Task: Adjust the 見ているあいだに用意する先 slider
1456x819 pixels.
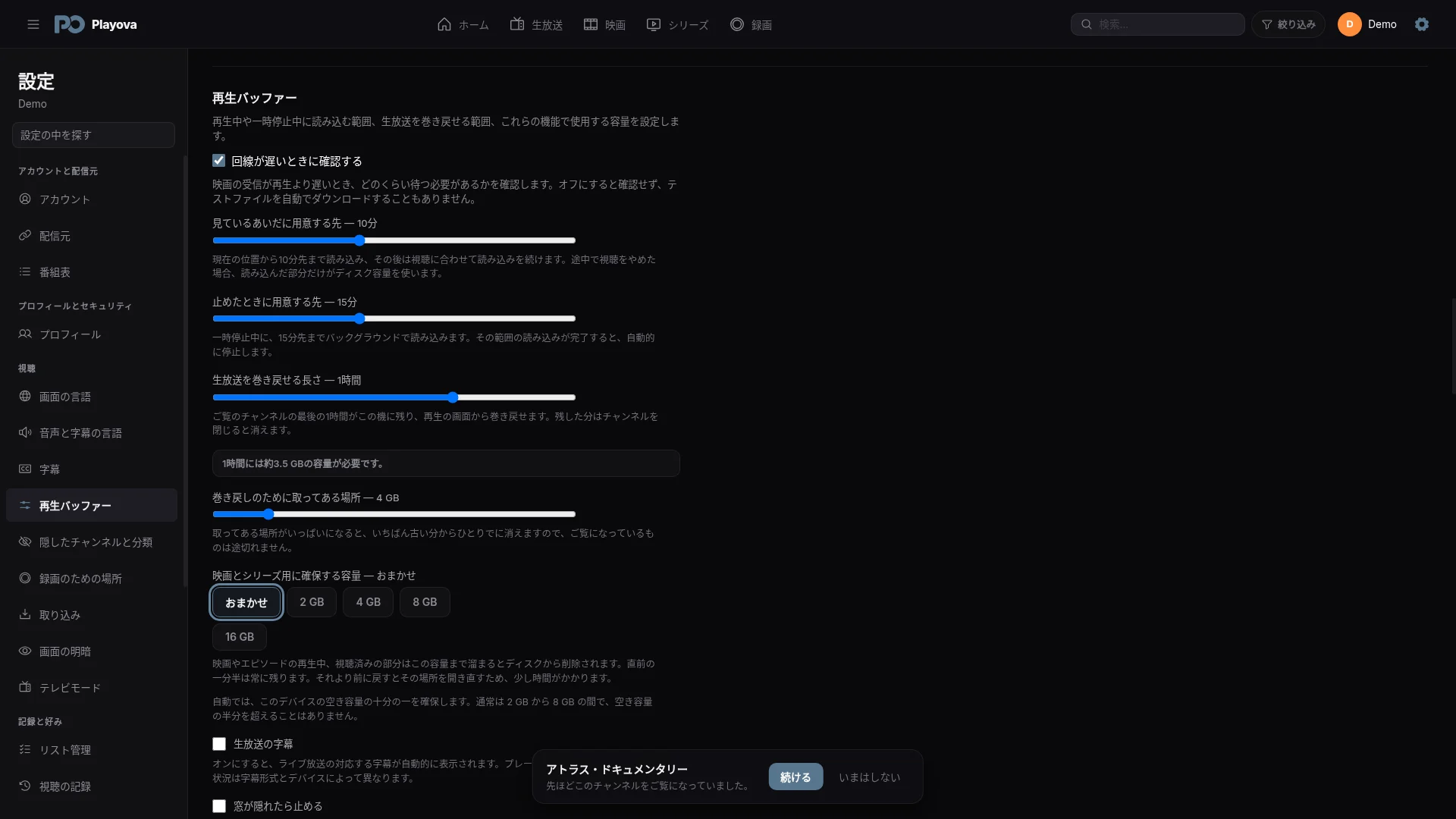Action: pos(394,240)
